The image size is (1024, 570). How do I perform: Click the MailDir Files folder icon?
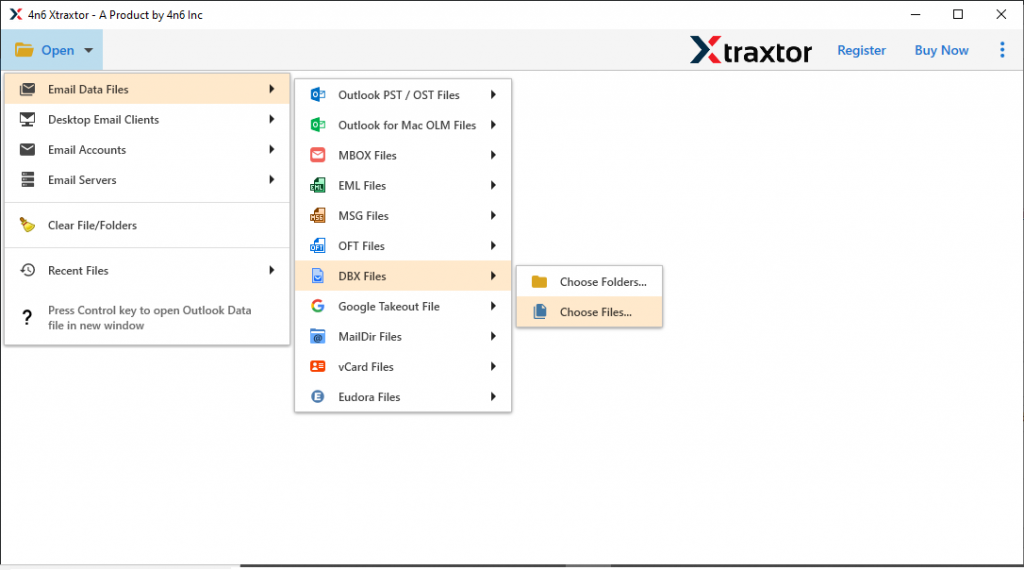tap(317, 336)
